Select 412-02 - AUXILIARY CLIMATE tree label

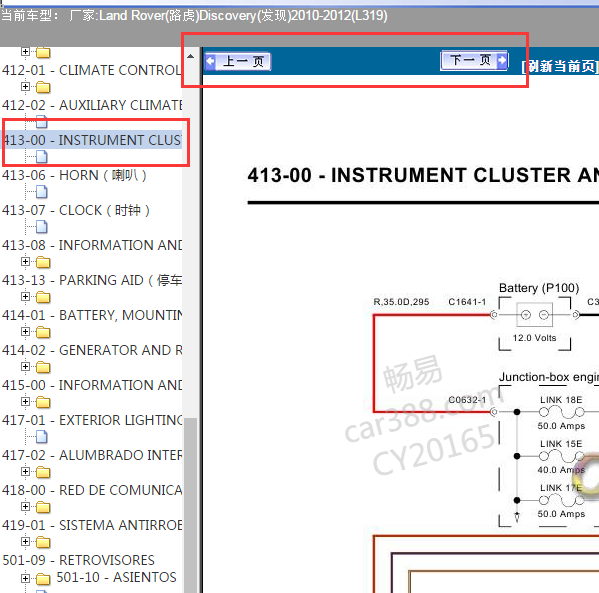92,105
